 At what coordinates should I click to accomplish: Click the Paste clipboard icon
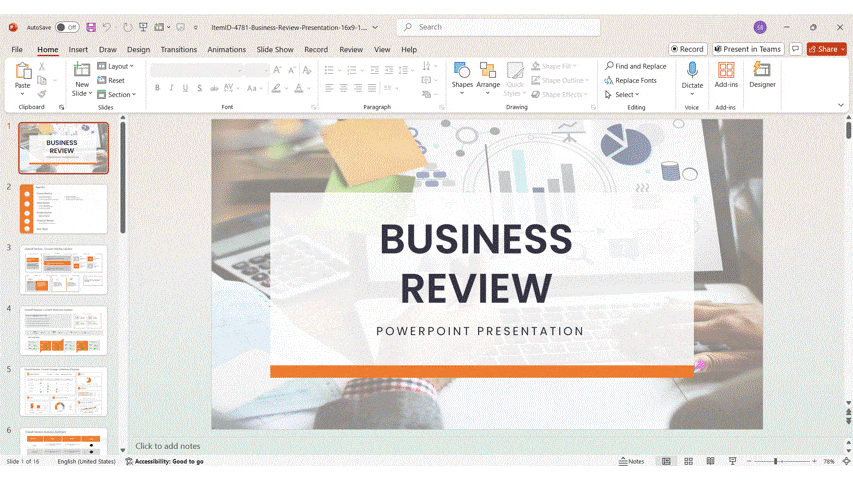23,71
